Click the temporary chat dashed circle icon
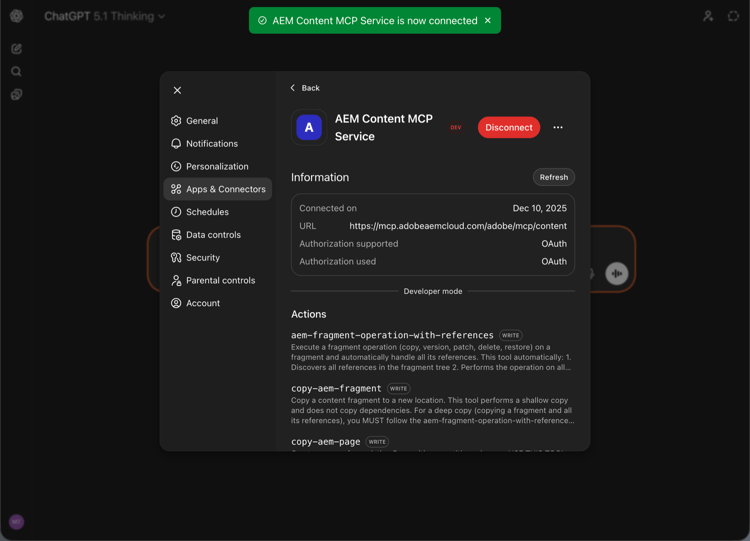The height and width of the screenshot is (541, 750). pos(733,16)
